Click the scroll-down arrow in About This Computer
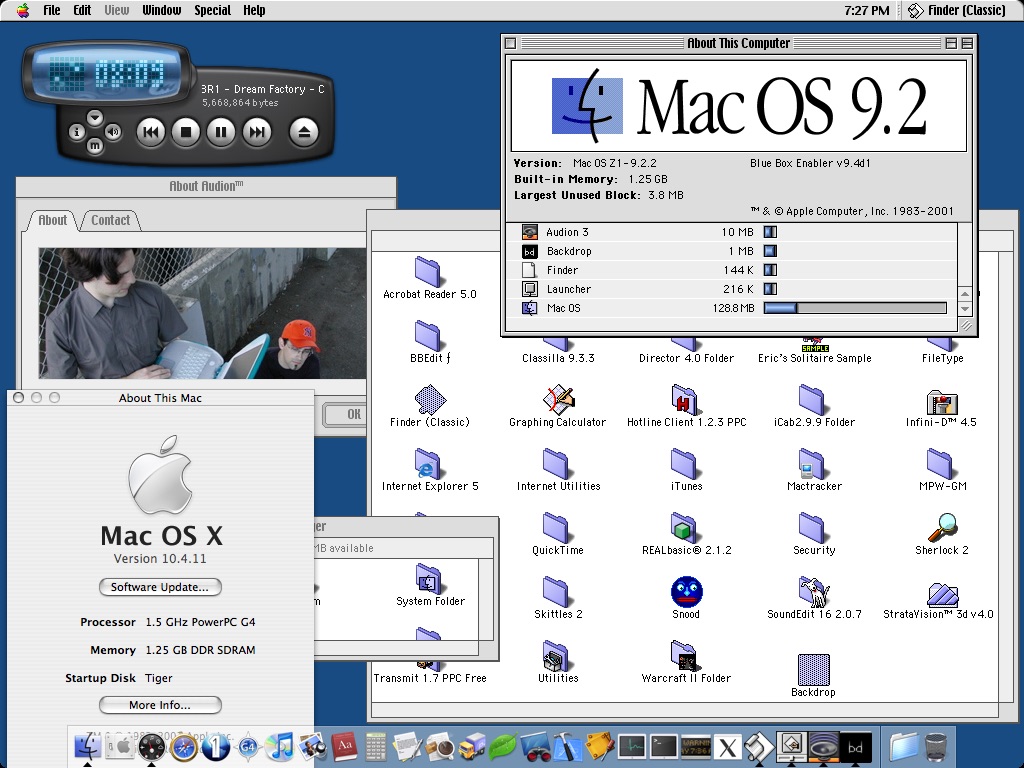Screen dimensions: 1024x768 (x=965, y=308)
